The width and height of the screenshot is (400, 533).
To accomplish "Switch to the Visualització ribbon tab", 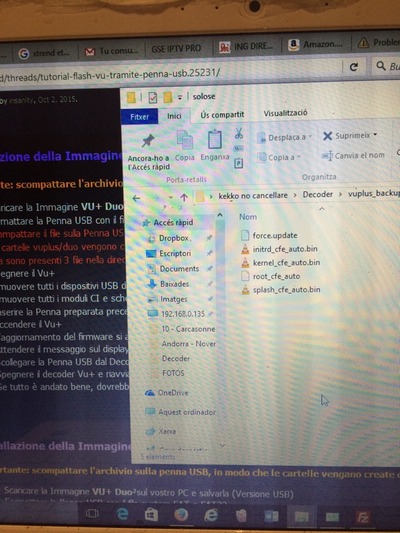I will coord(285,113).
